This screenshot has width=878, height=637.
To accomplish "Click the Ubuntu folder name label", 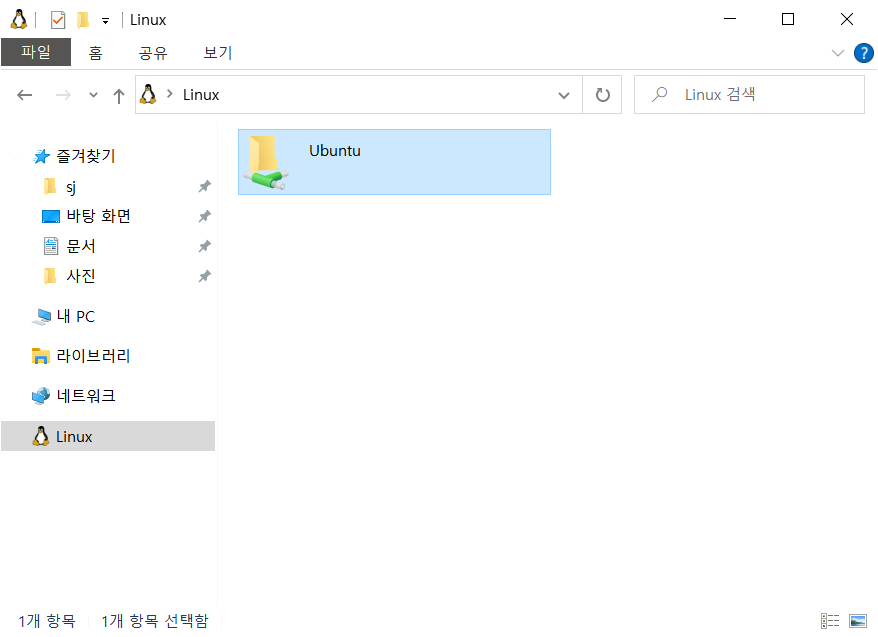I will coord(335,151).
